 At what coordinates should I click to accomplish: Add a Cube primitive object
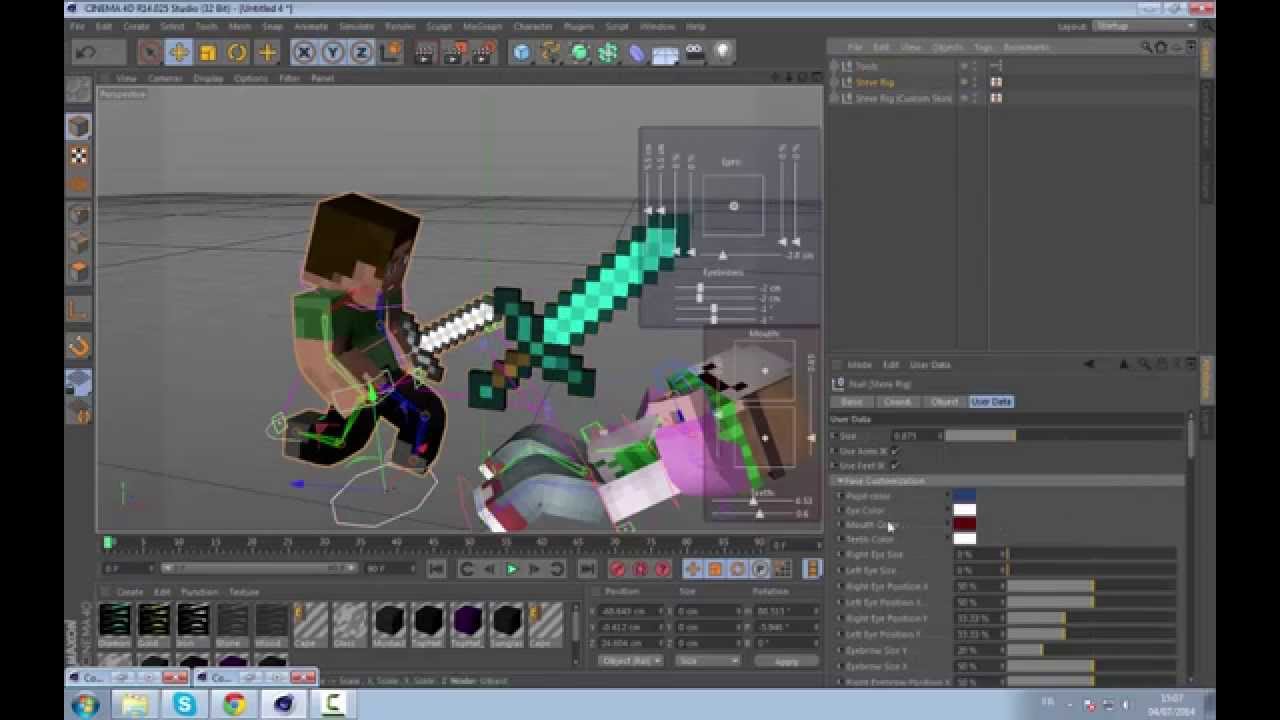(x=521, y=52)
